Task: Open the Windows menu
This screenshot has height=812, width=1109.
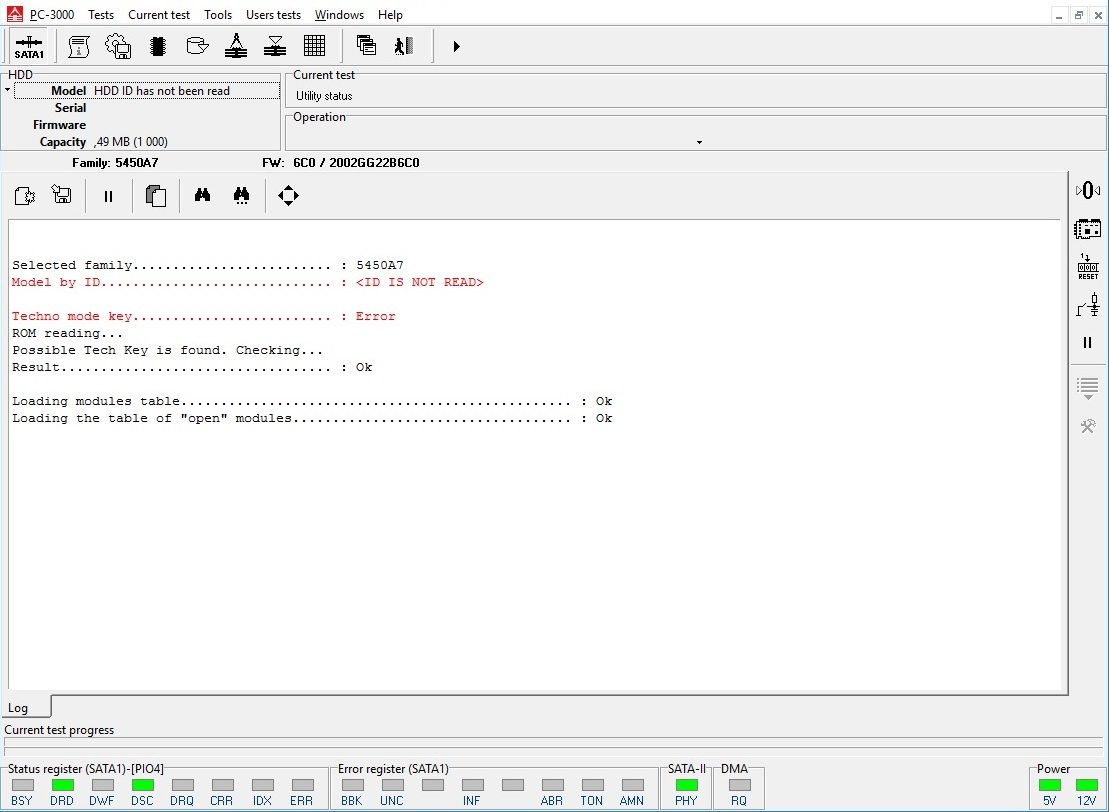Action: [x=339, y=15]
